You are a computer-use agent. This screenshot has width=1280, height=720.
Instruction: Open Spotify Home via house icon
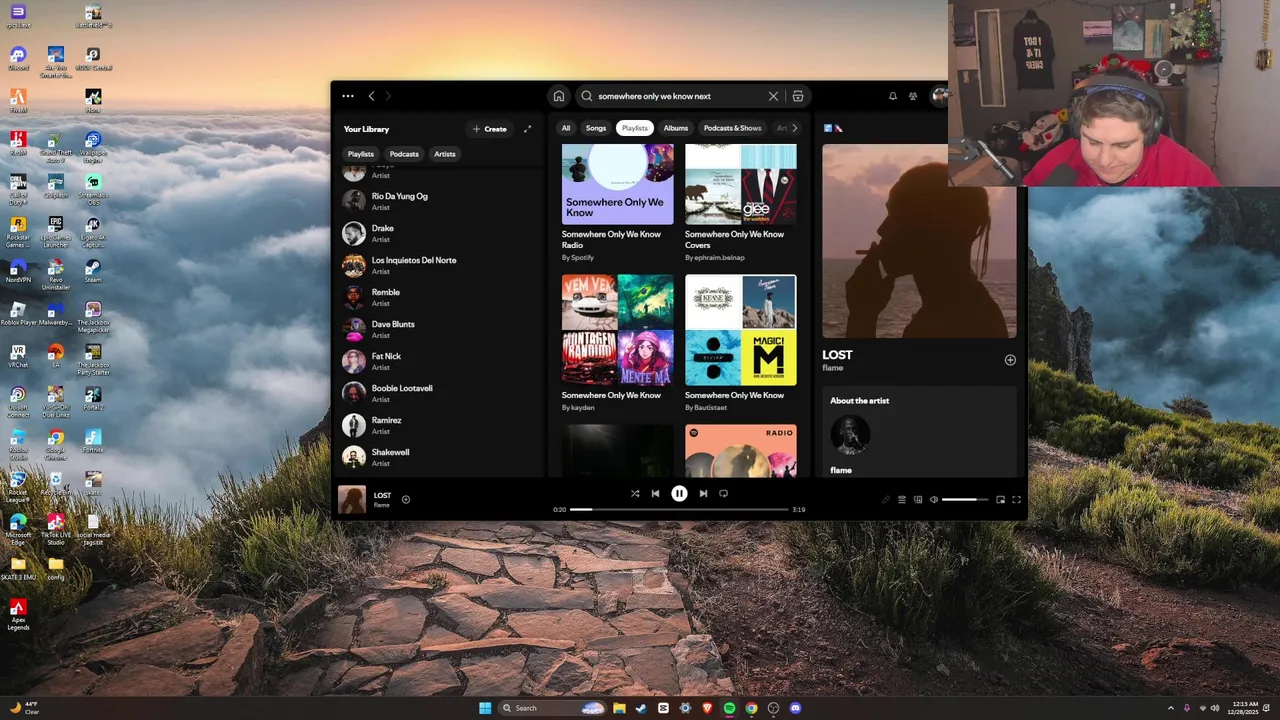point(559,96)
